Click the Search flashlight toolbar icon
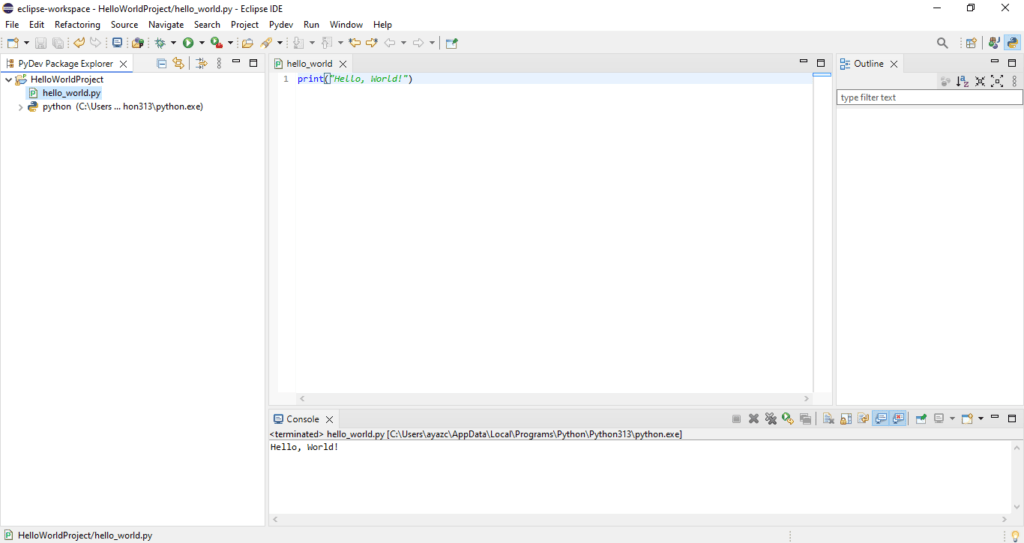The height and width of the screenshot is (543, 1024). [266, 43]
